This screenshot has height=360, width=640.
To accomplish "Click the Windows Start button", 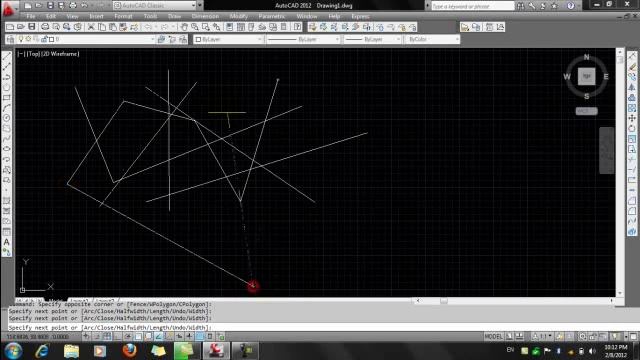I will click(x=13, y=351).
